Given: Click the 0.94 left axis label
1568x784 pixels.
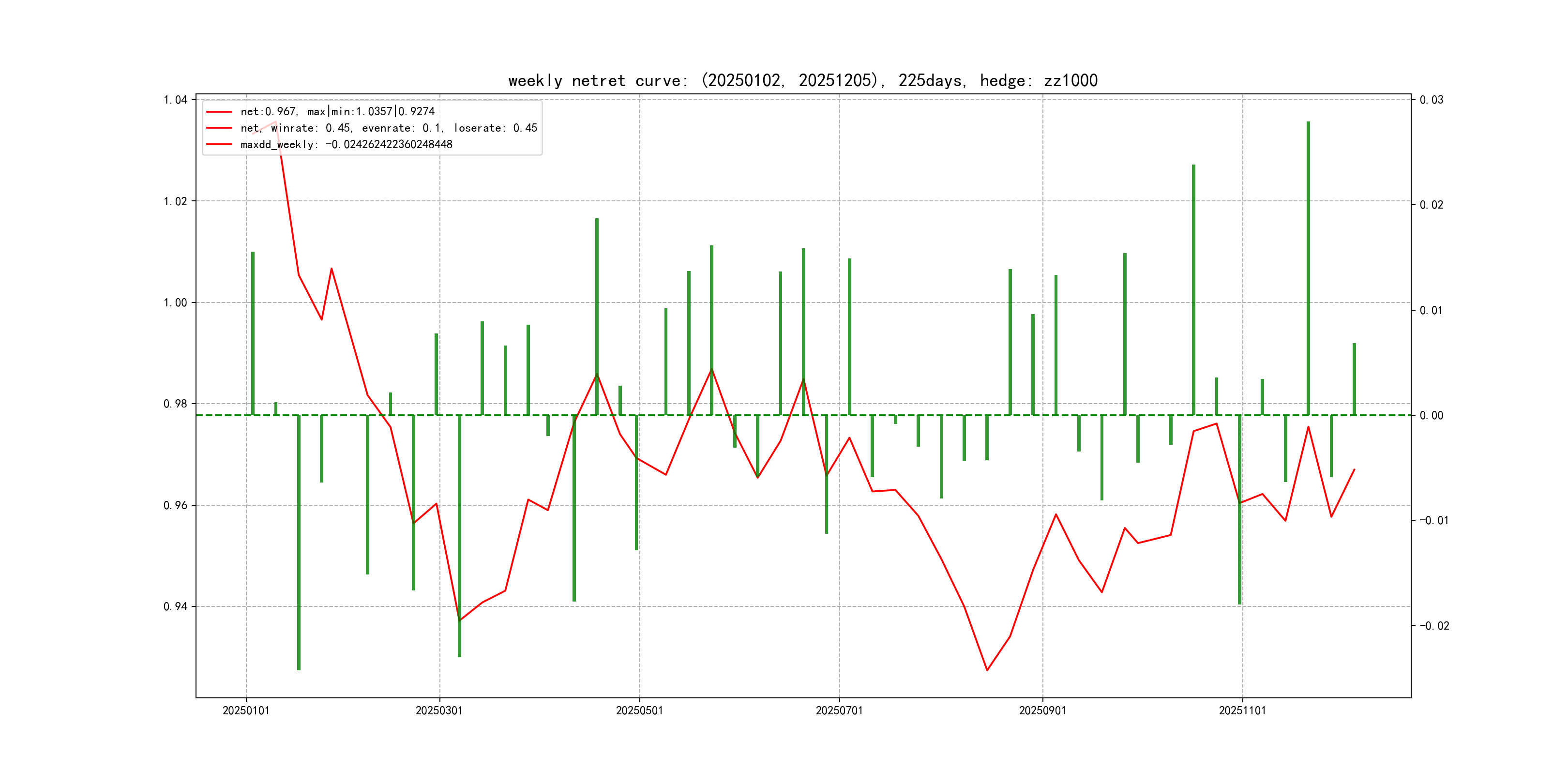Looking at the screenshot, I should point(175,606).
